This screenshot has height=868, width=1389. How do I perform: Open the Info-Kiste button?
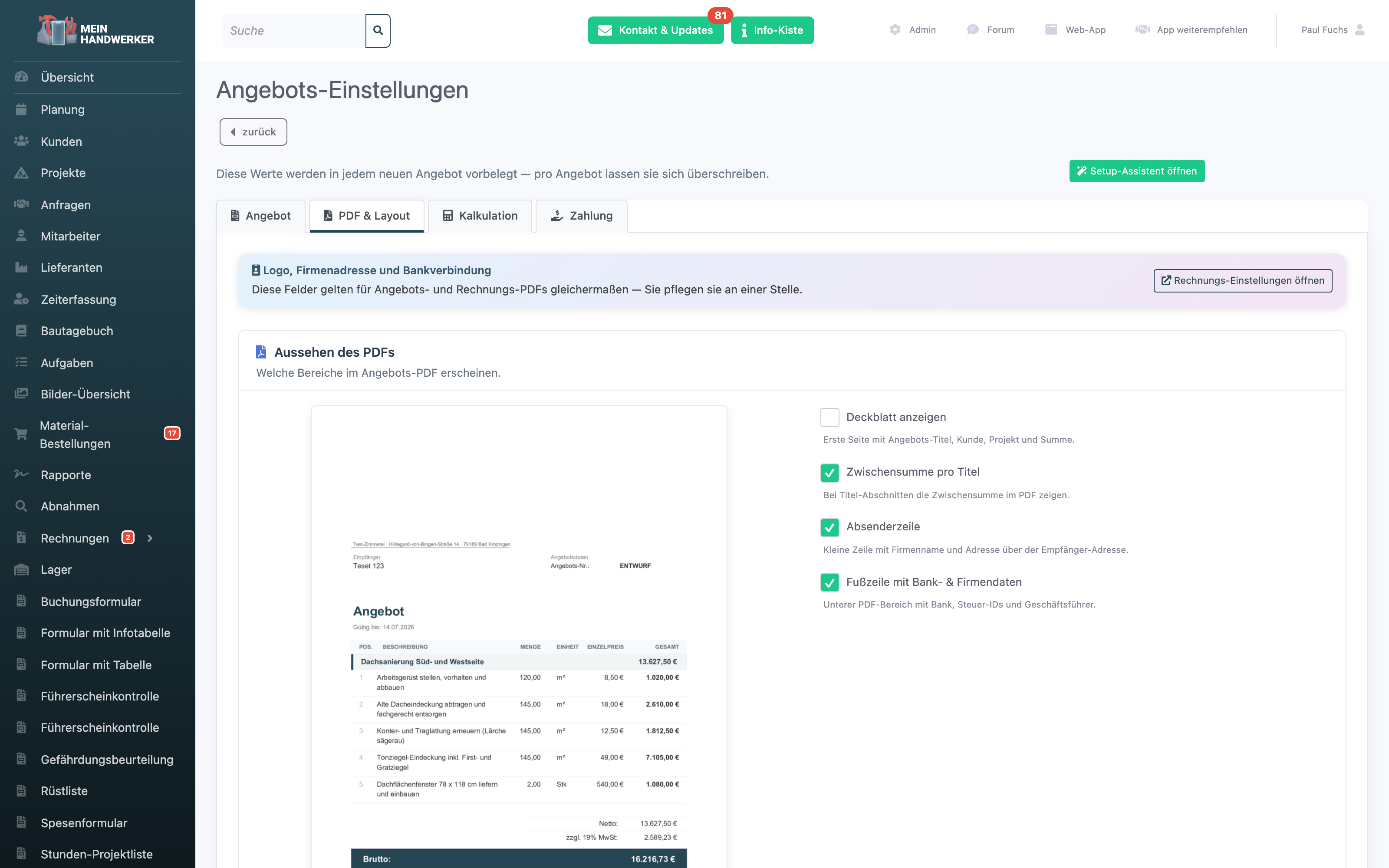(772, 30)
